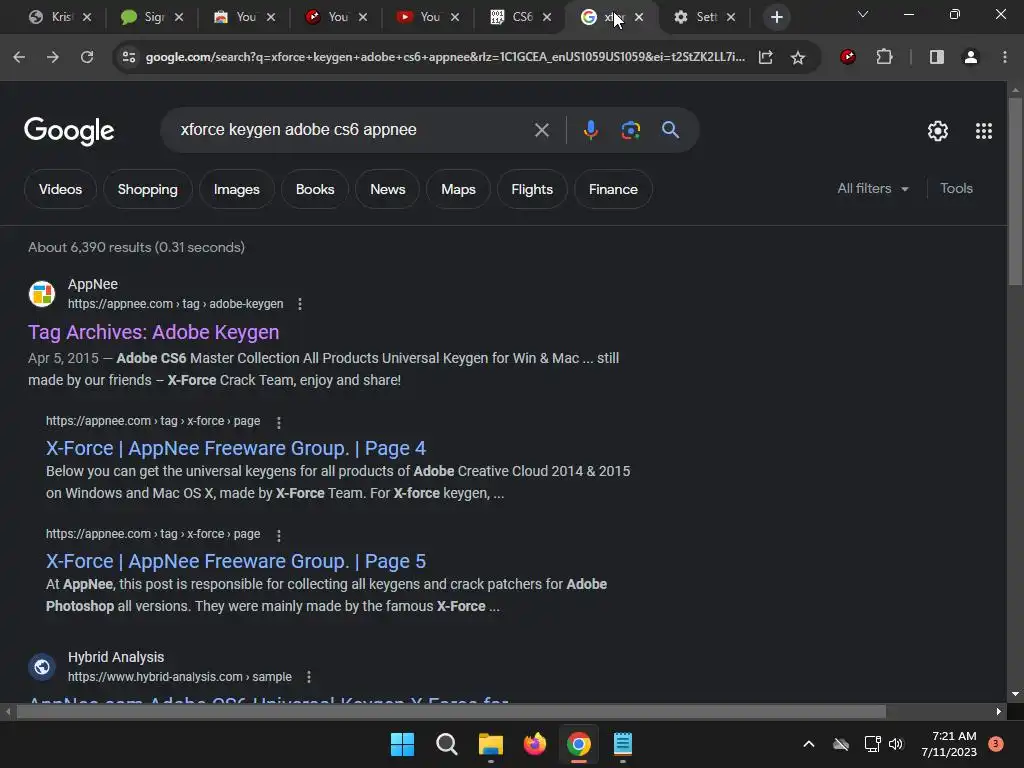
Task: Bookmark this page with the star icon
Action: point(797,57)
